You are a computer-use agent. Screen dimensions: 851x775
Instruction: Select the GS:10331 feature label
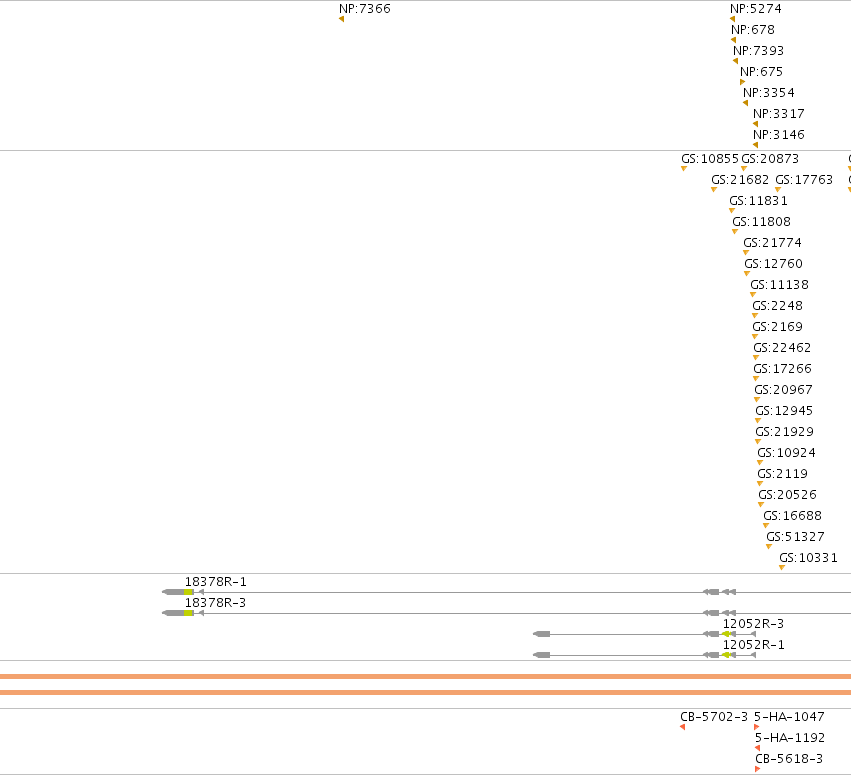click(x=809, y=558)
